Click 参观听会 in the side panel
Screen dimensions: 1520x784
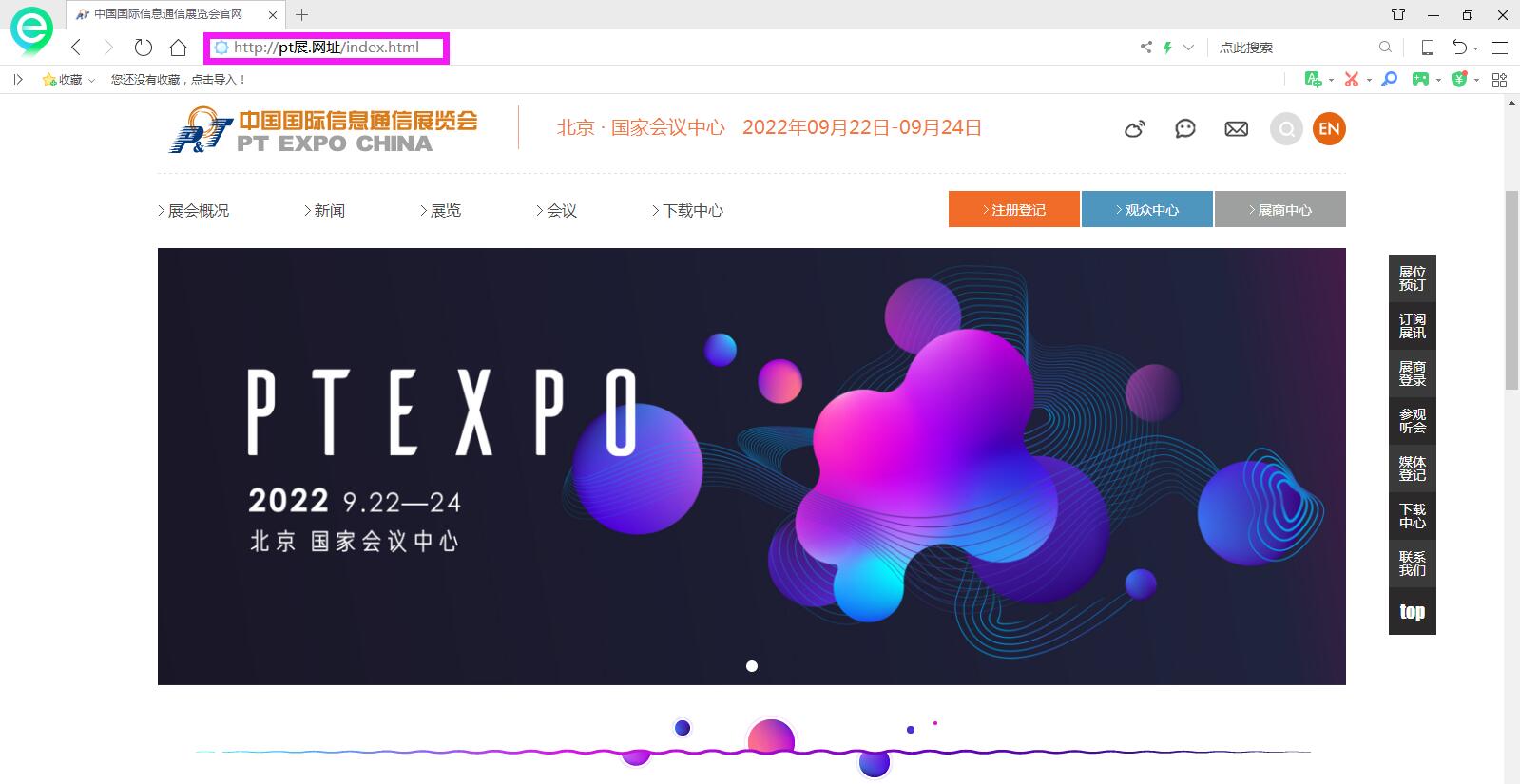point(1412,421)
